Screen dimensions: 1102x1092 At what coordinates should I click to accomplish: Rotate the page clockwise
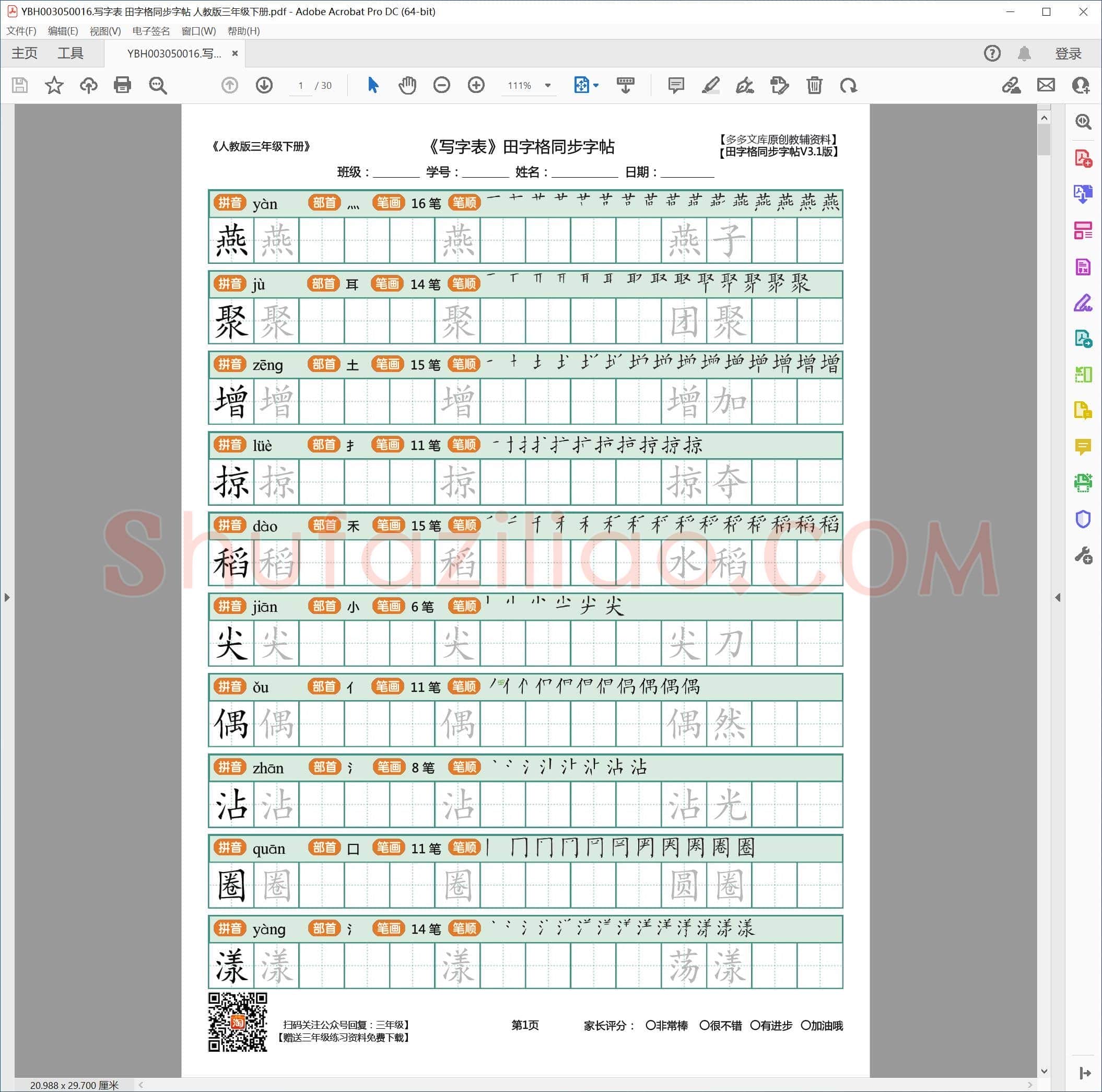(x=848, y=86)
